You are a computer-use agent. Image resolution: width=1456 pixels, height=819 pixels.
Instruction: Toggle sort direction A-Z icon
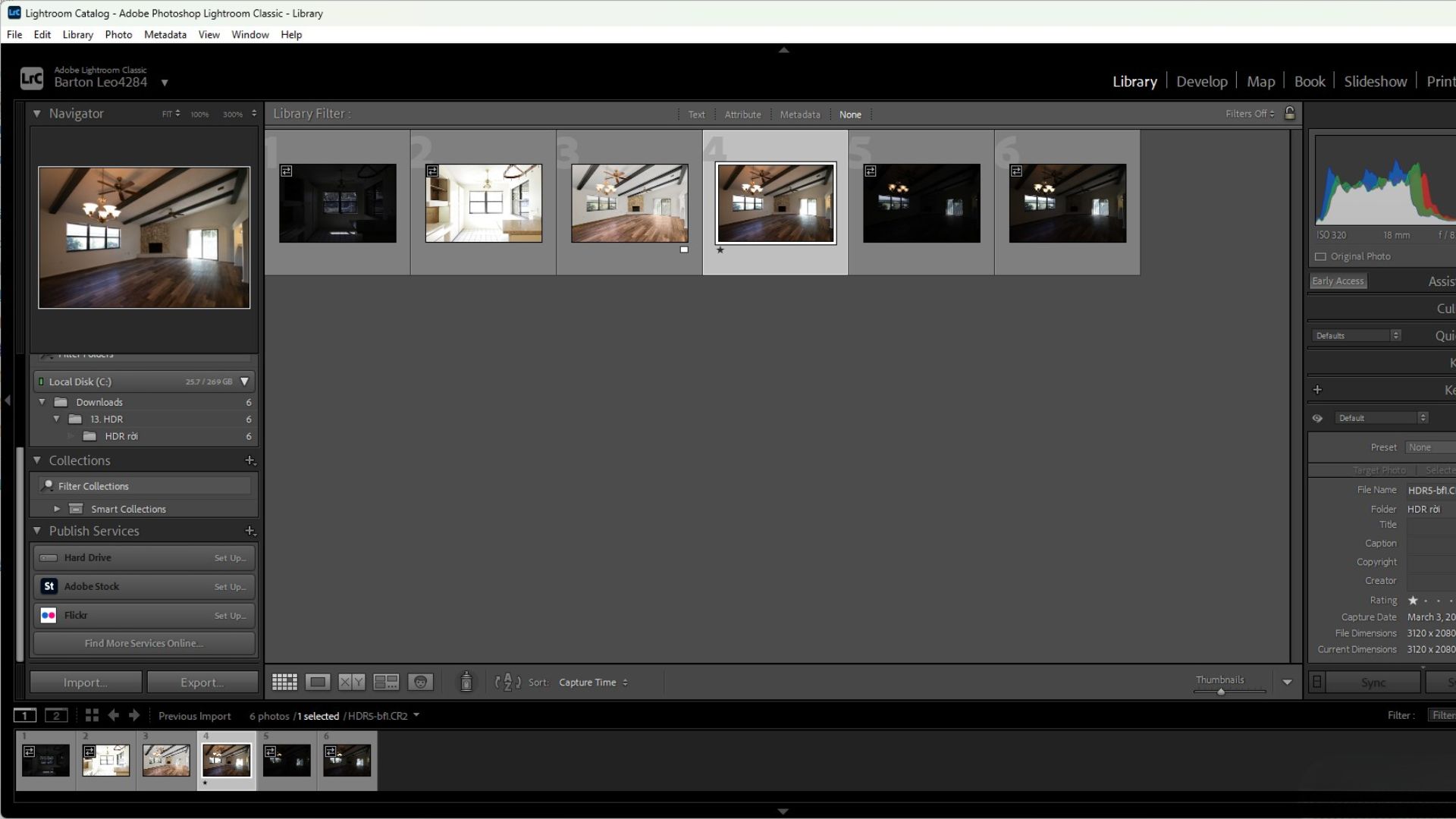click(x=507, y=682)
